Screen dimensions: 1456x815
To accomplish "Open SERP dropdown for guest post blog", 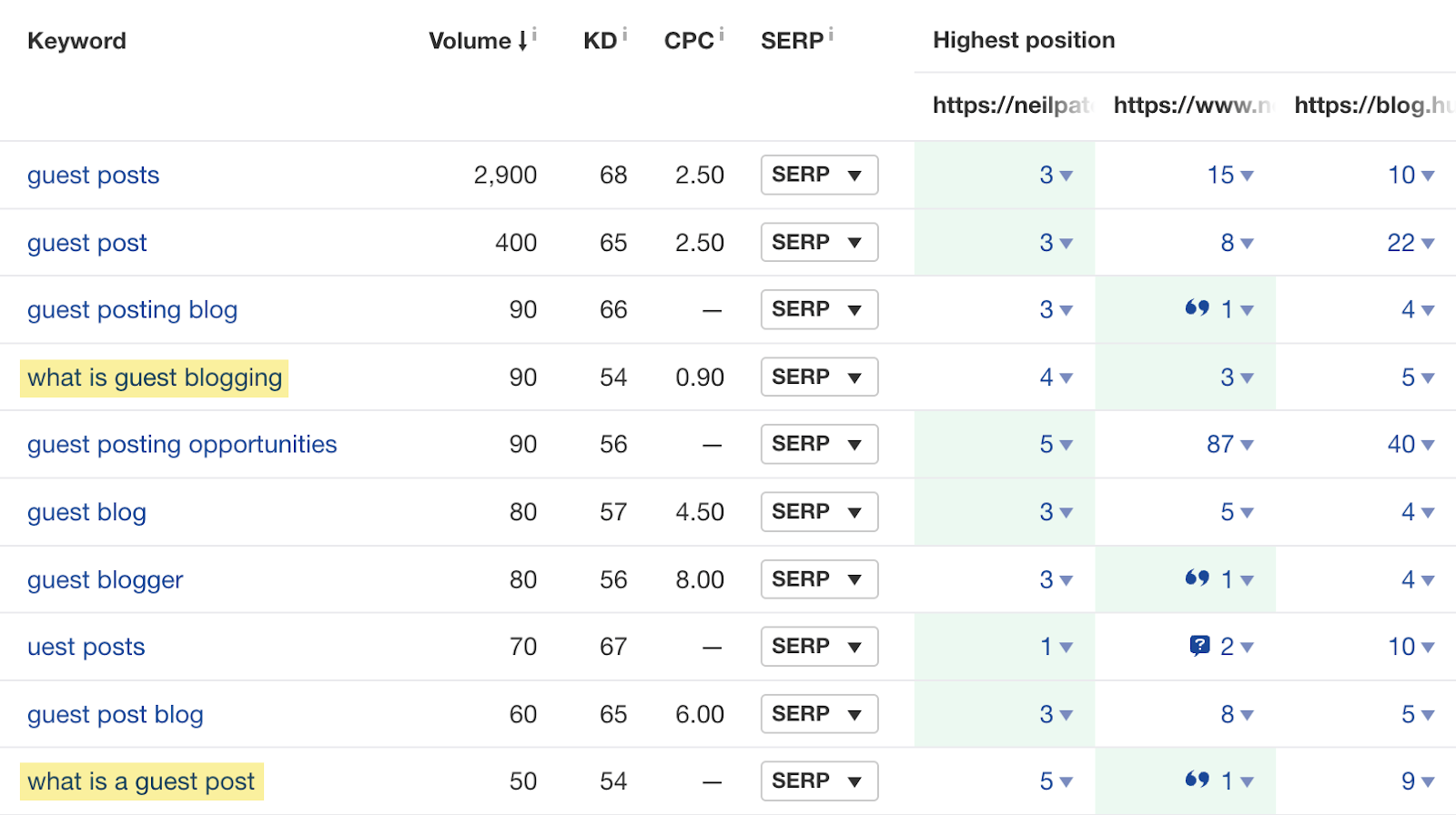I will 819,714.
